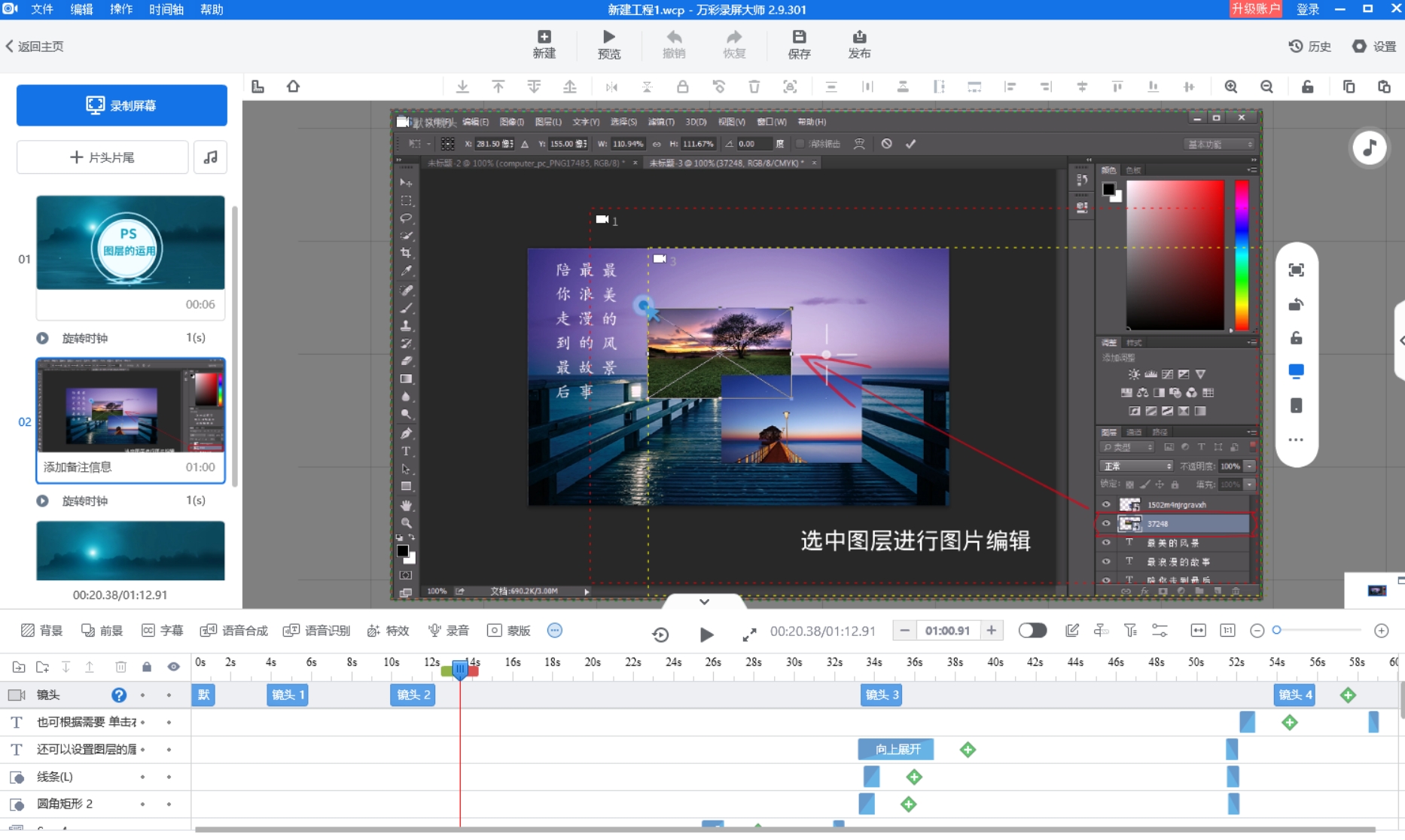1405x840 pixels.
Task: Click the replay-from-start circular arrow icon
Action: point(660,635)
